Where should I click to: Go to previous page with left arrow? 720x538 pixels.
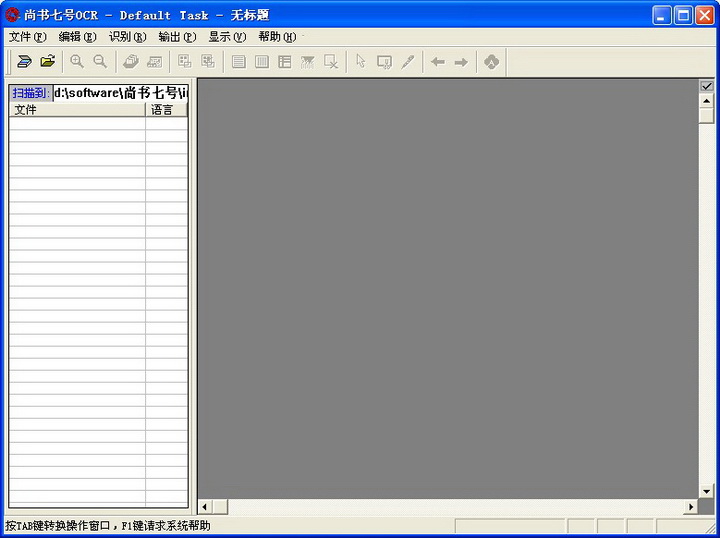tap(437, 62)
